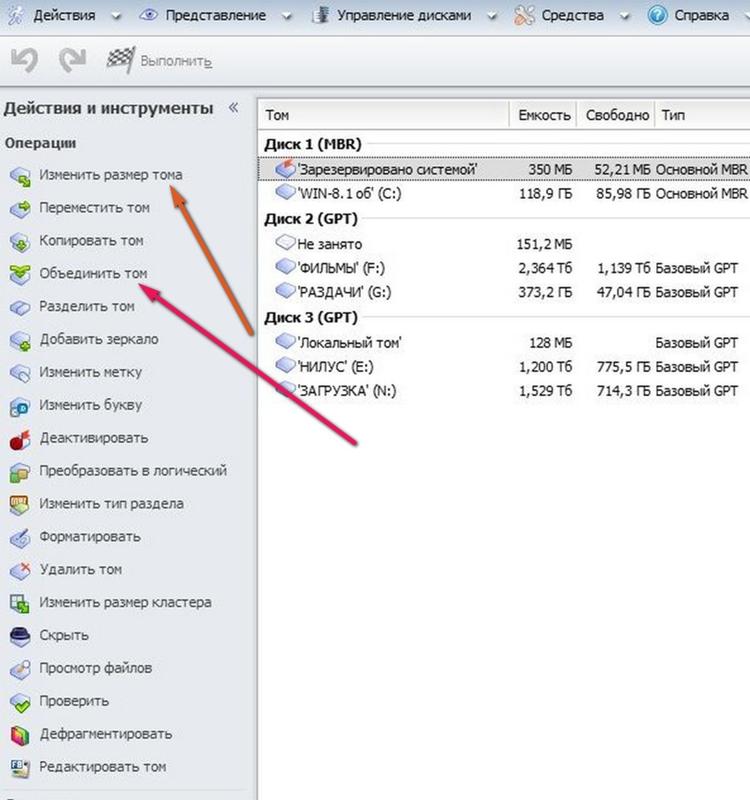The width and height of the screenshot is (750, 800).
Task: Click the Split volume icon (Разделить том)
Action: click(x=20, y=308)
